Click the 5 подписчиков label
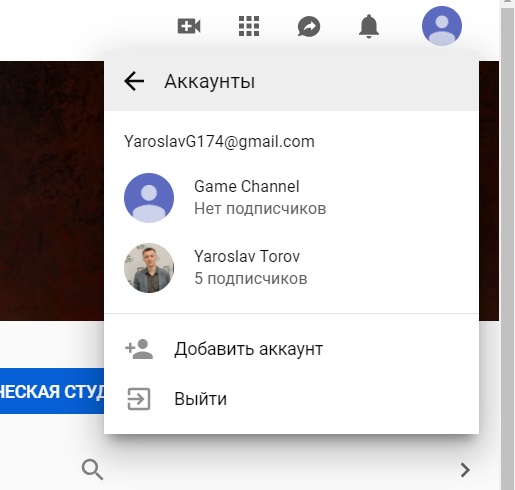The height and width of the screenshot is (490, 515). [x=251, y=278]
